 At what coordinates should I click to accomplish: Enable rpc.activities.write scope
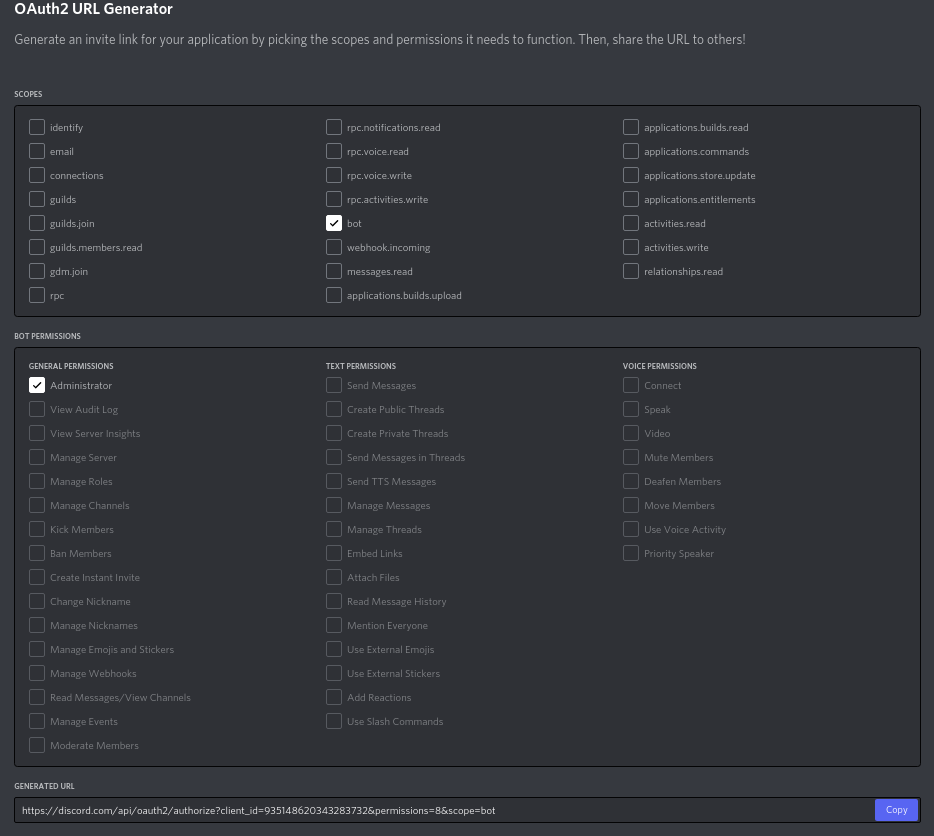tap(334, 200)
